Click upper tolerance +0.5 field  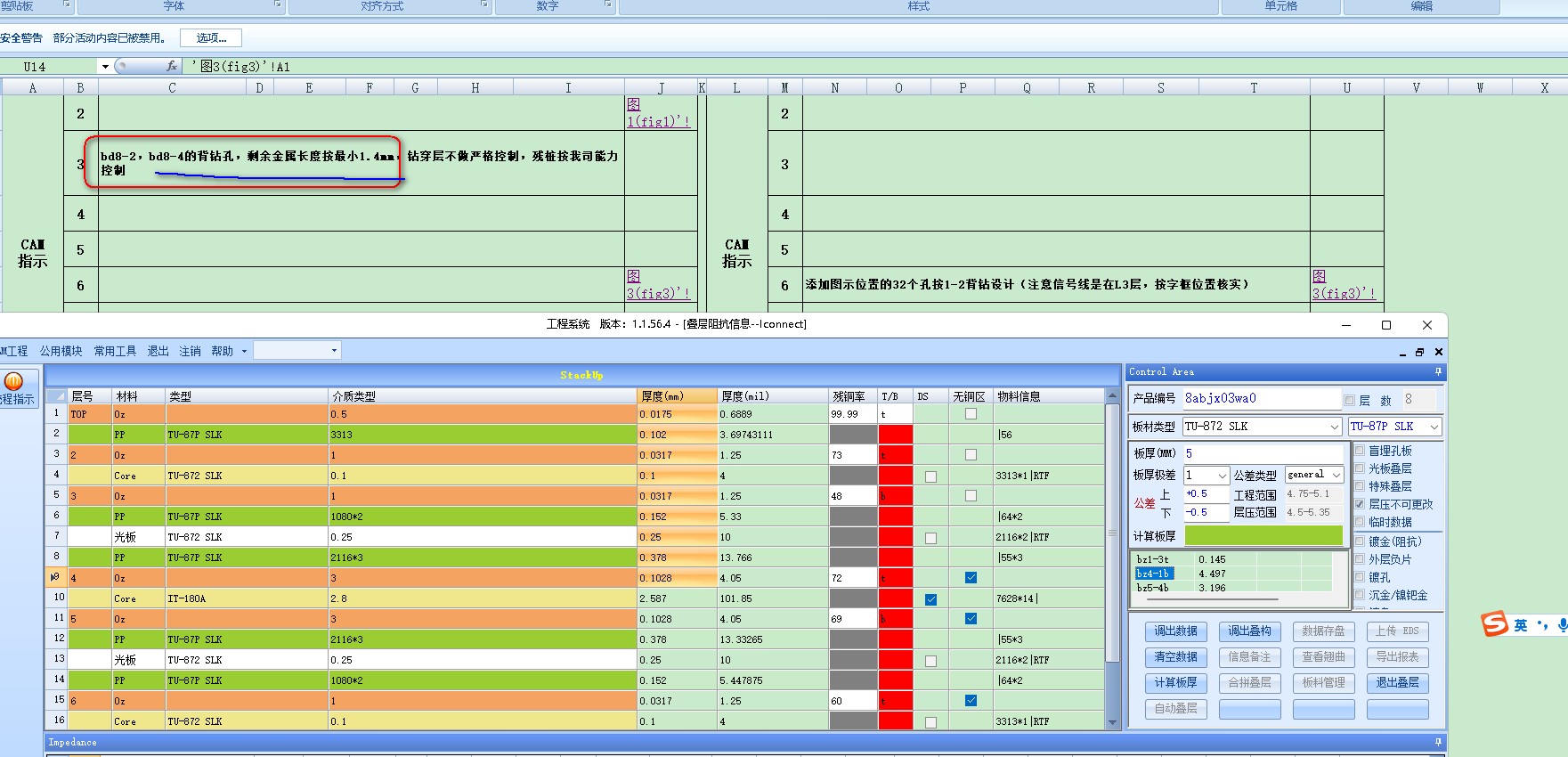[x=1206, y=494]
